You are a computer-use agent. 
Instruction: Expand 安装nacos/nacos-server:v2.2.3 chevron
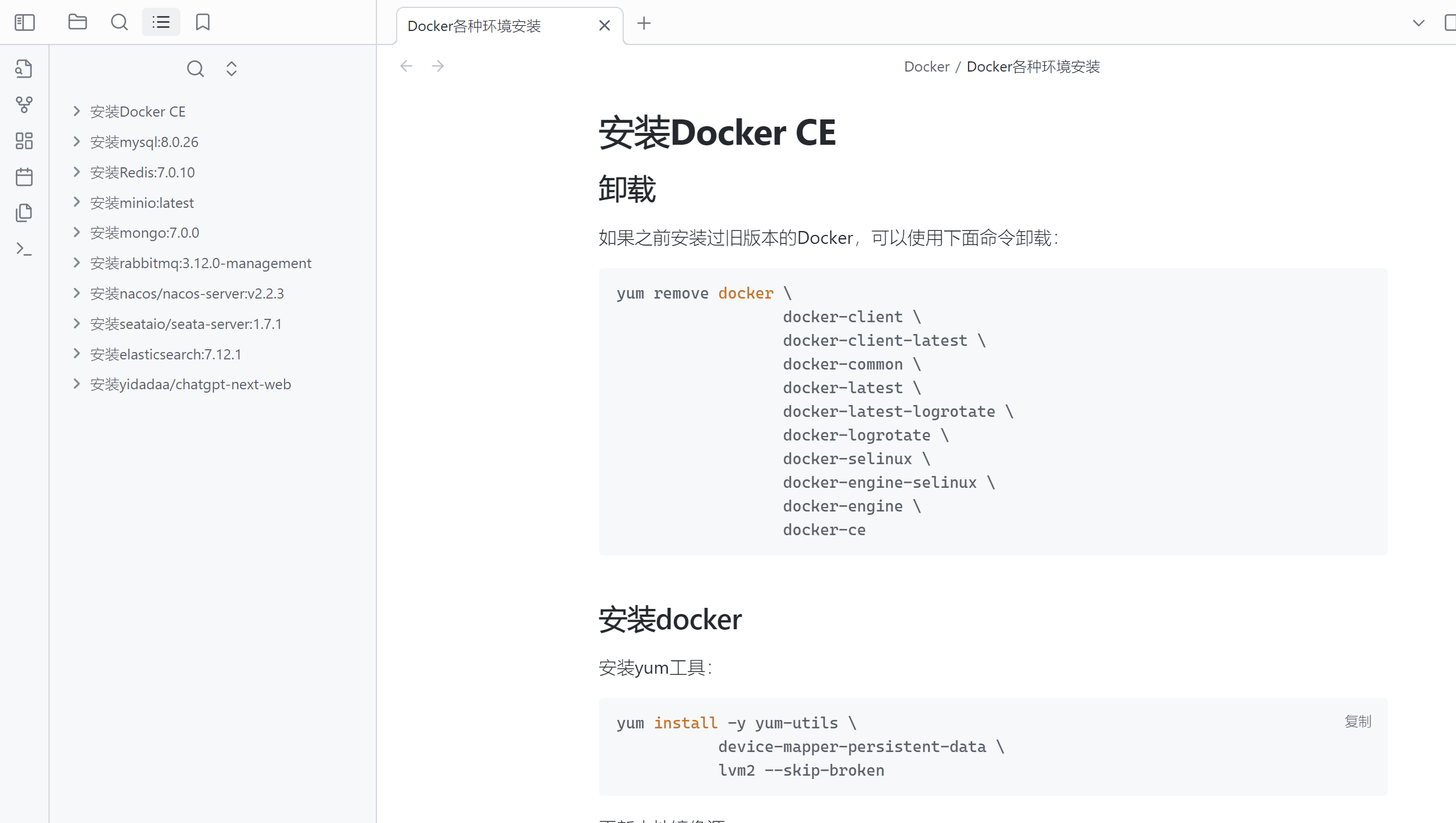pyautogui.click(x=77, y=293)
